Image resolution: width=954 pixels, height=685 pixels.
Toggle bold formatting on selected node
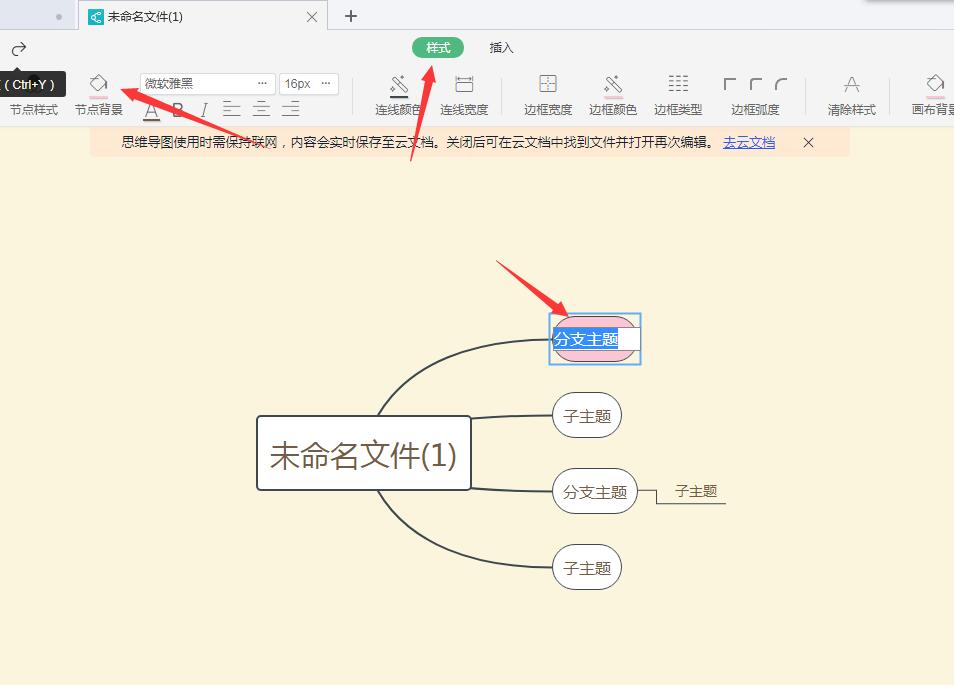click(177, 110)
